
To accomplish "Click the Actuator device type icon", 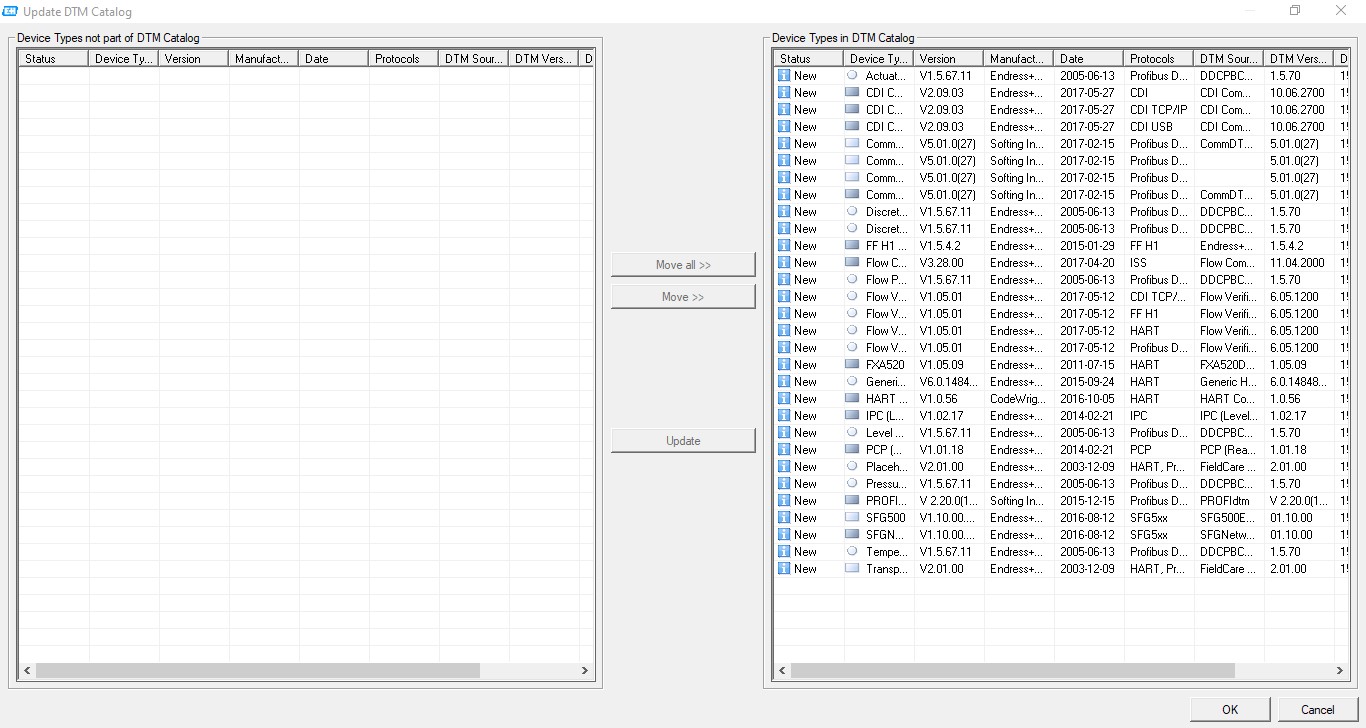I will [852, 75].
